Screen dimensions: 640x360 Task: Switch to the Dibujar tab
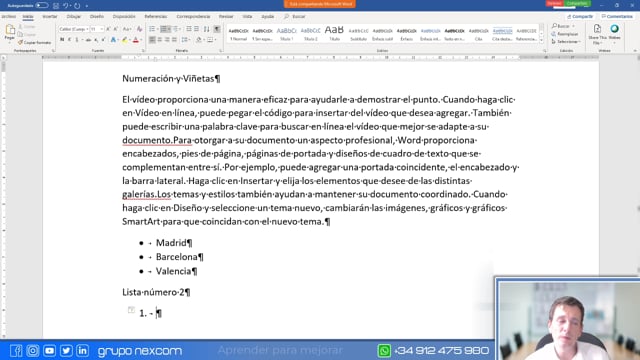(73, 16)
